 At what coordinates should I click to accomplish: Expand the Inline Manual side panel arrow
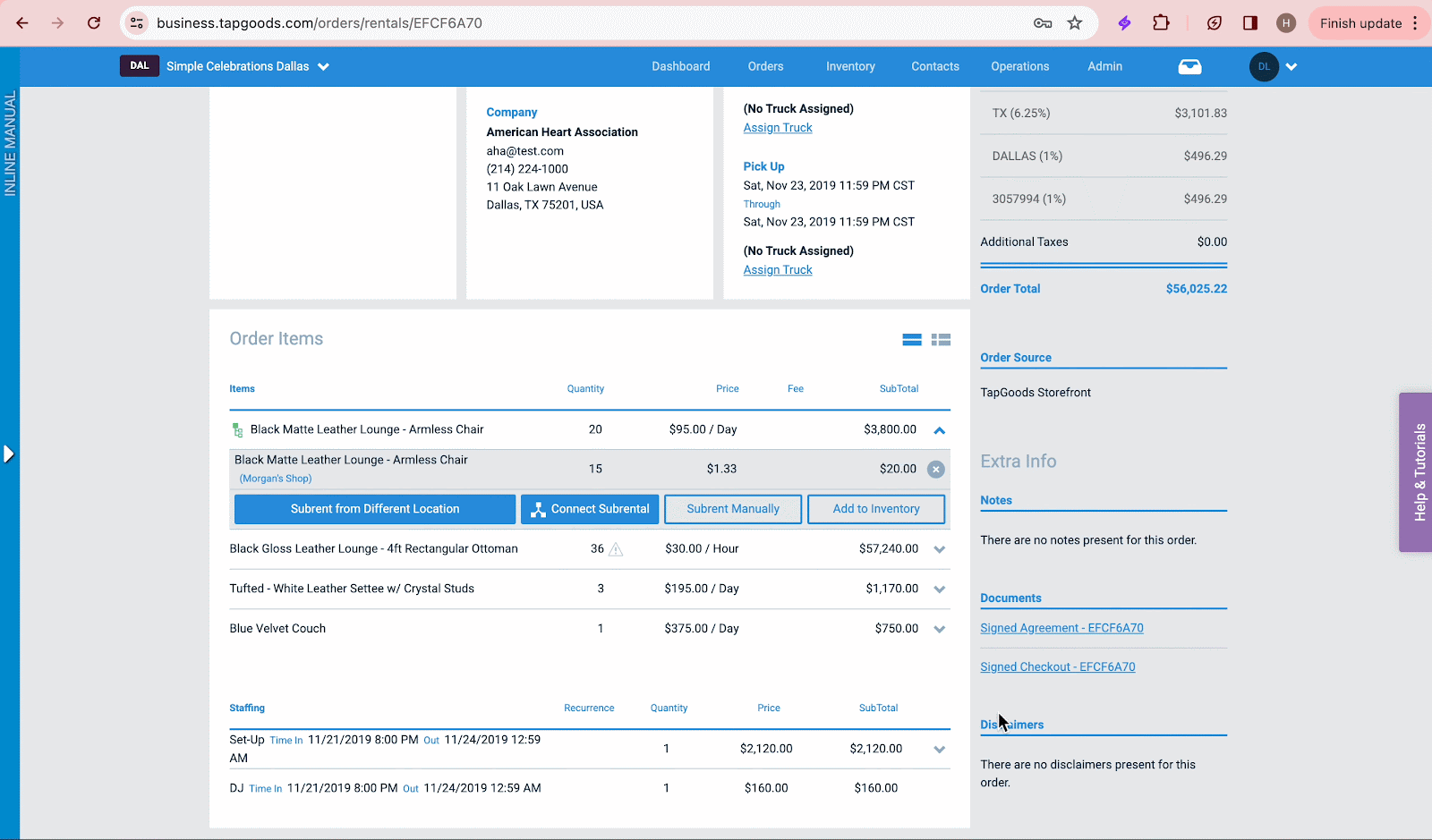[9, 454]
